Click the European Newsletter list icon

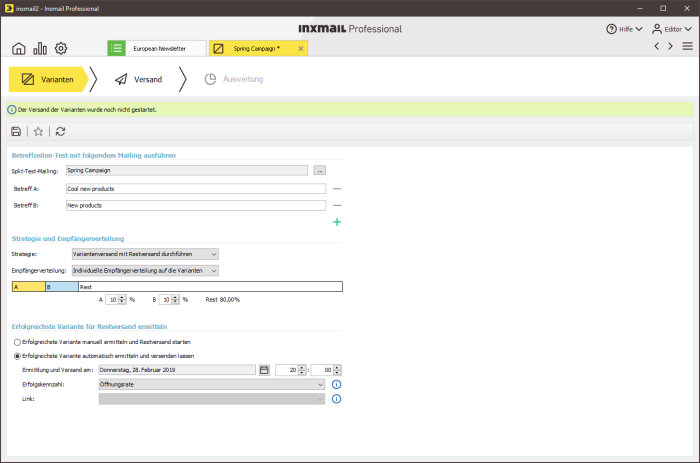pyautogui.click(x=117, y=48)
